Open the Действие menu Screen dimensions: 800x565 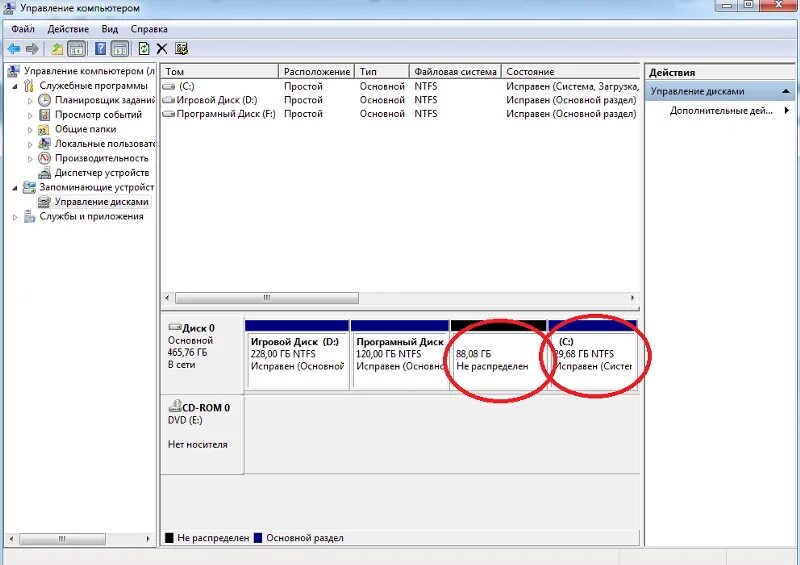[68, 29]
